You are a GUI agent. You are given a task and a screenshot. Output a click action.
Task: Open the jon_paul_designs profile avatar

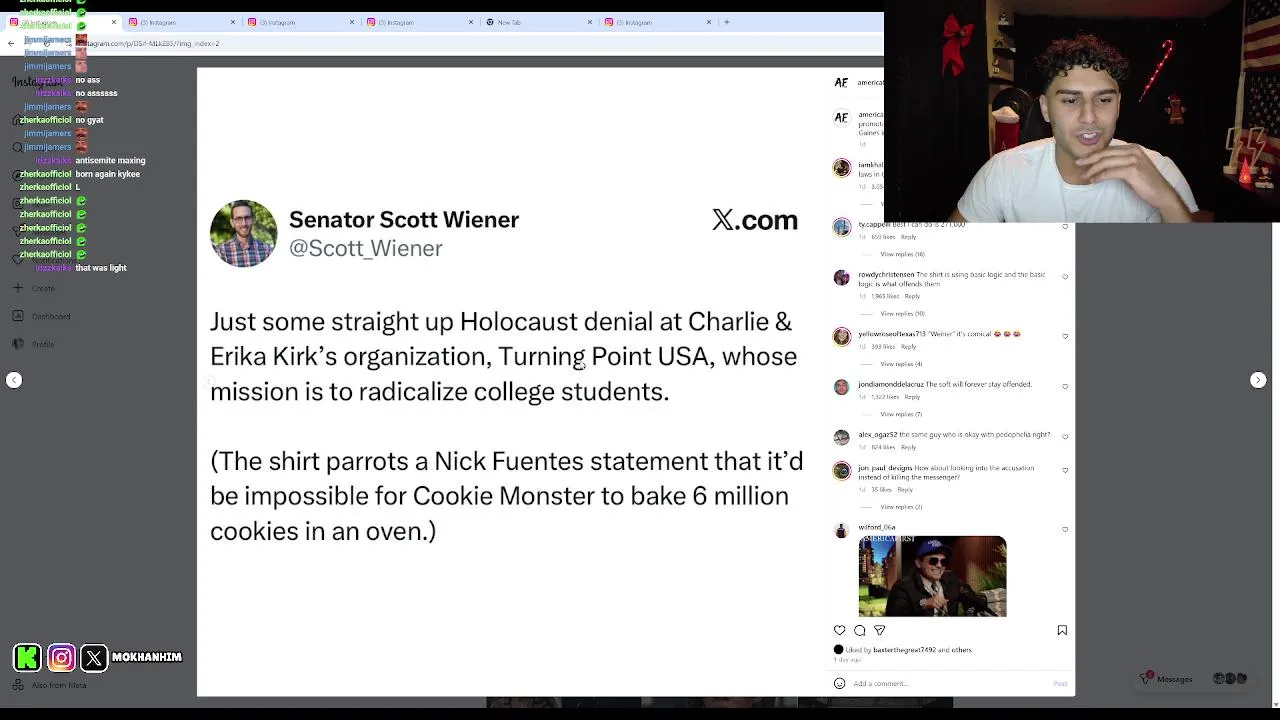tap(842, 471)
